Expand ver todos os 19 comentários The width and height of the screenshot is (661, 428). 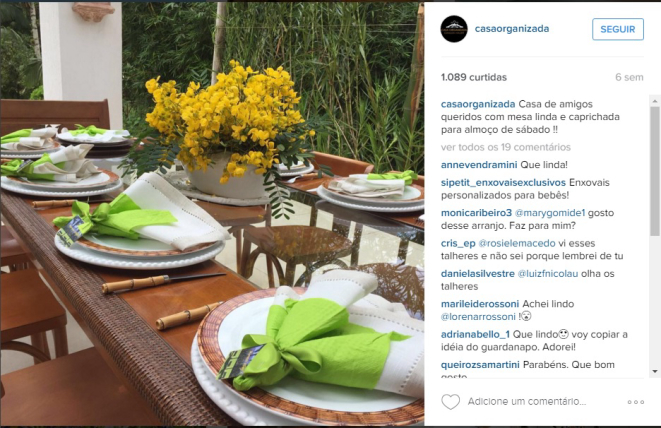point(505,147)
